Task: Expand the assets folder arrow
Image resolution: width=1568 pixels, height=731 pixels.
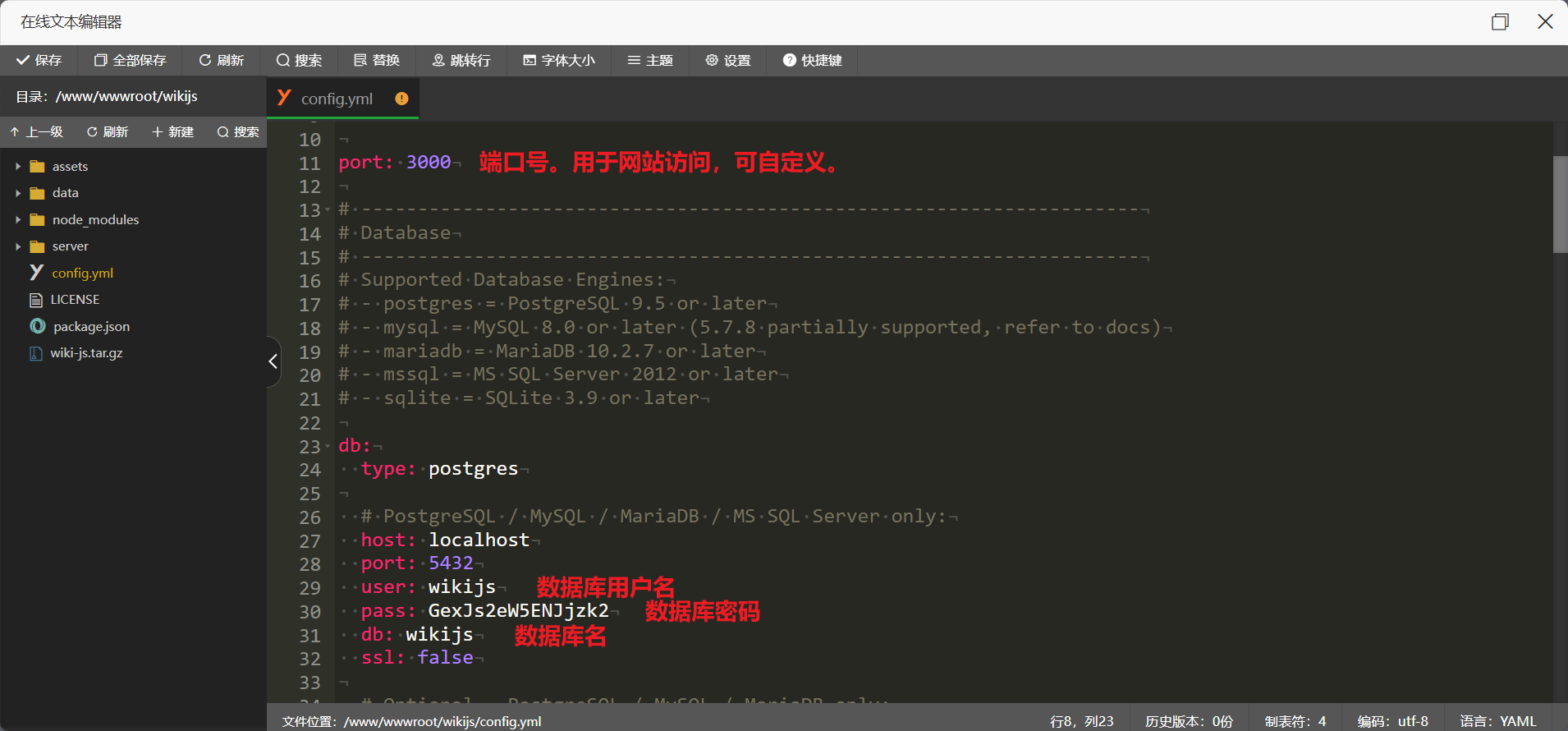Action: pyautogui.click(x=18, y=167)
